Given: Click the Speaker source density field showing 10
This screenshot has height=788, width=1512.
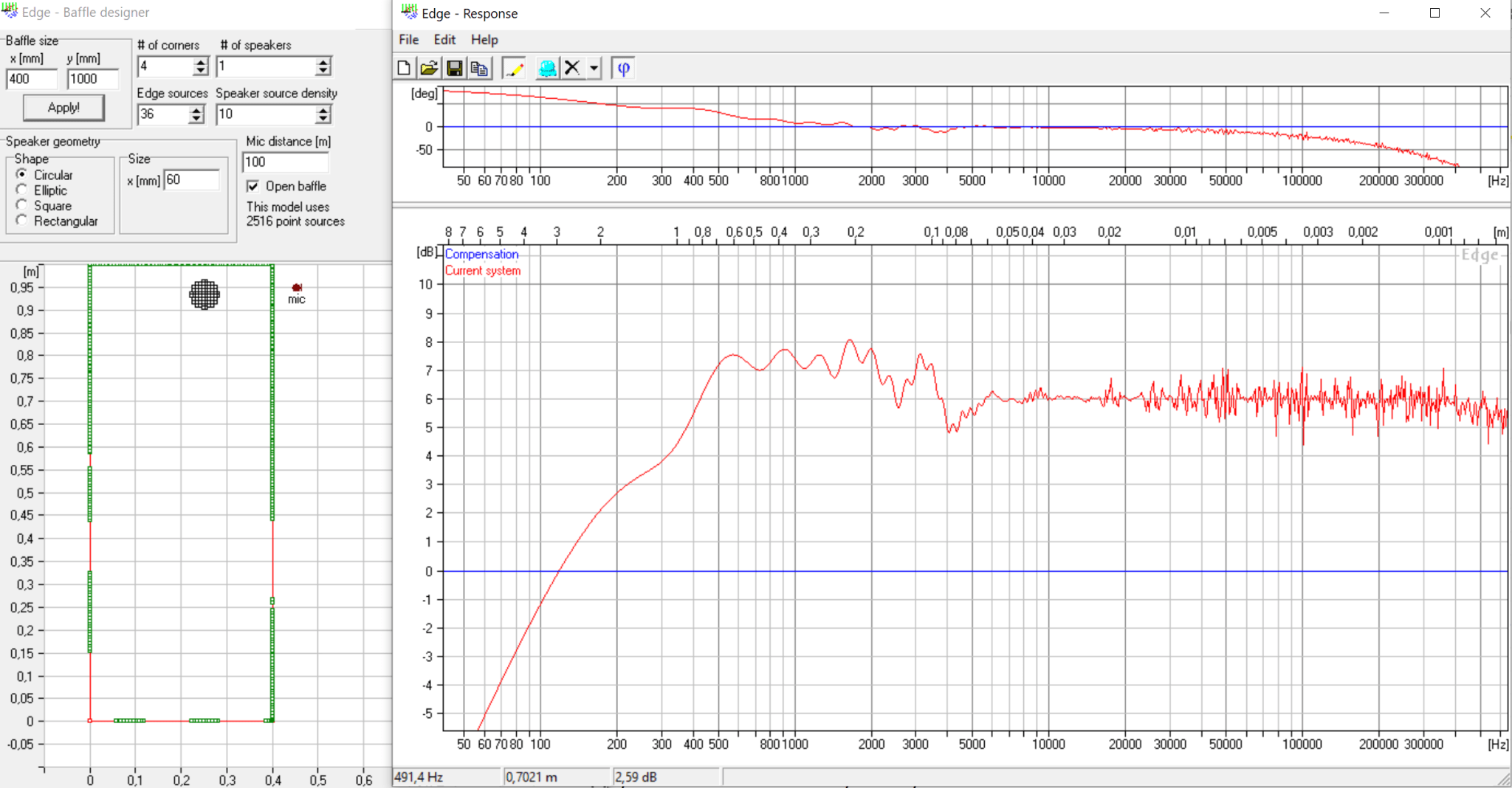Looking at the screenshot, I should (x=267, y=114).
